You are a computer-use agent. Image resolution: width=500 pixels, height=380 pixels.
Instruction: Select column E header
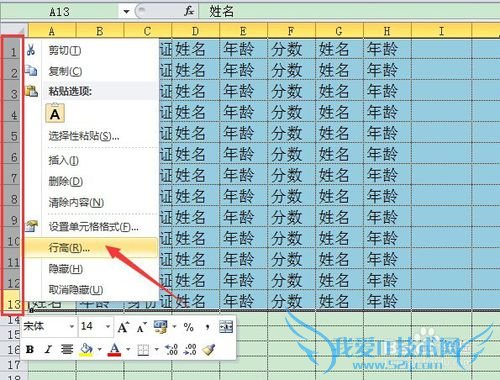pos(243,31)
